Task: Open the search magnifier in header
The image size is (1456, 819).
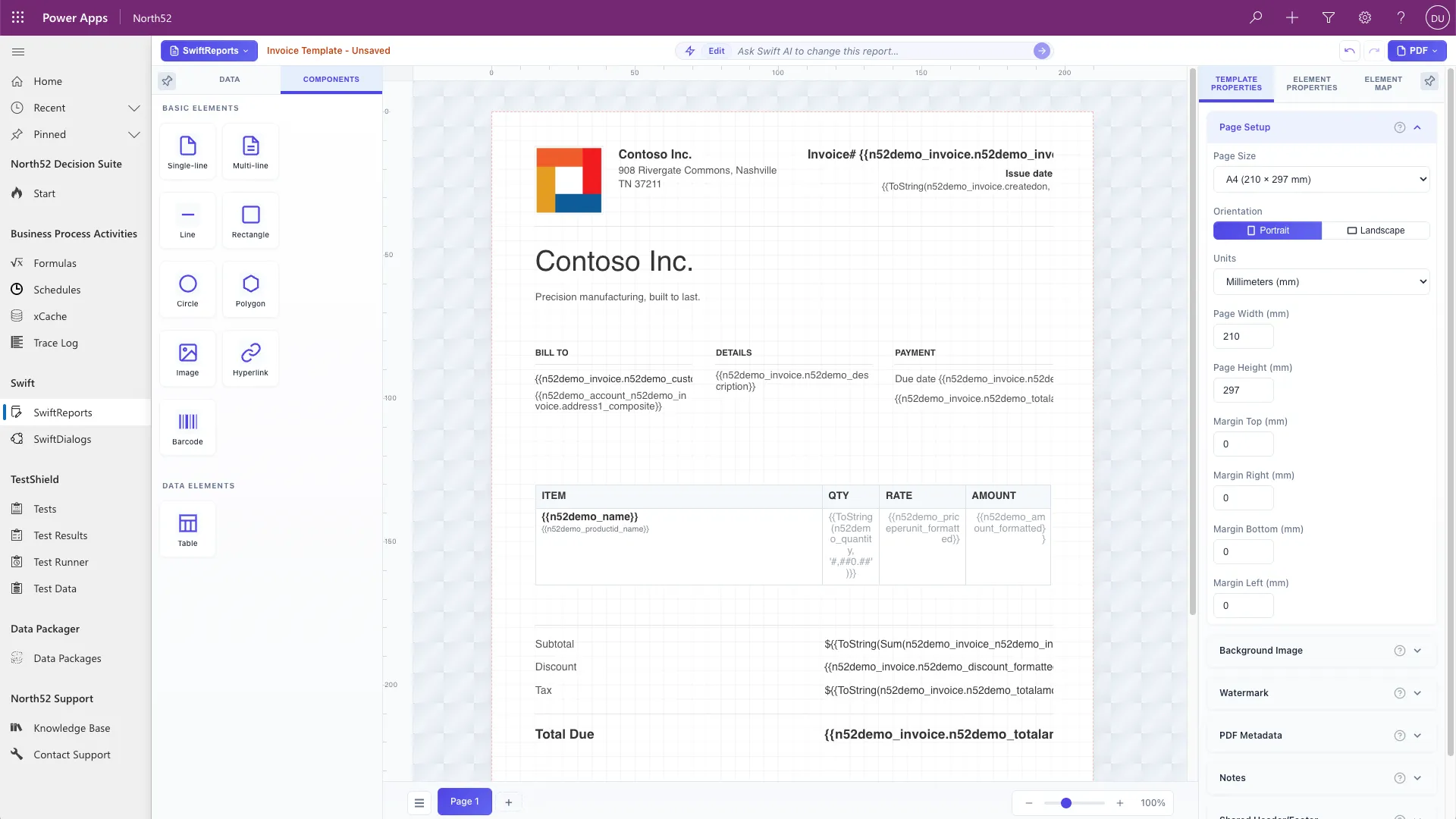Action: [x=1256, y=17]
